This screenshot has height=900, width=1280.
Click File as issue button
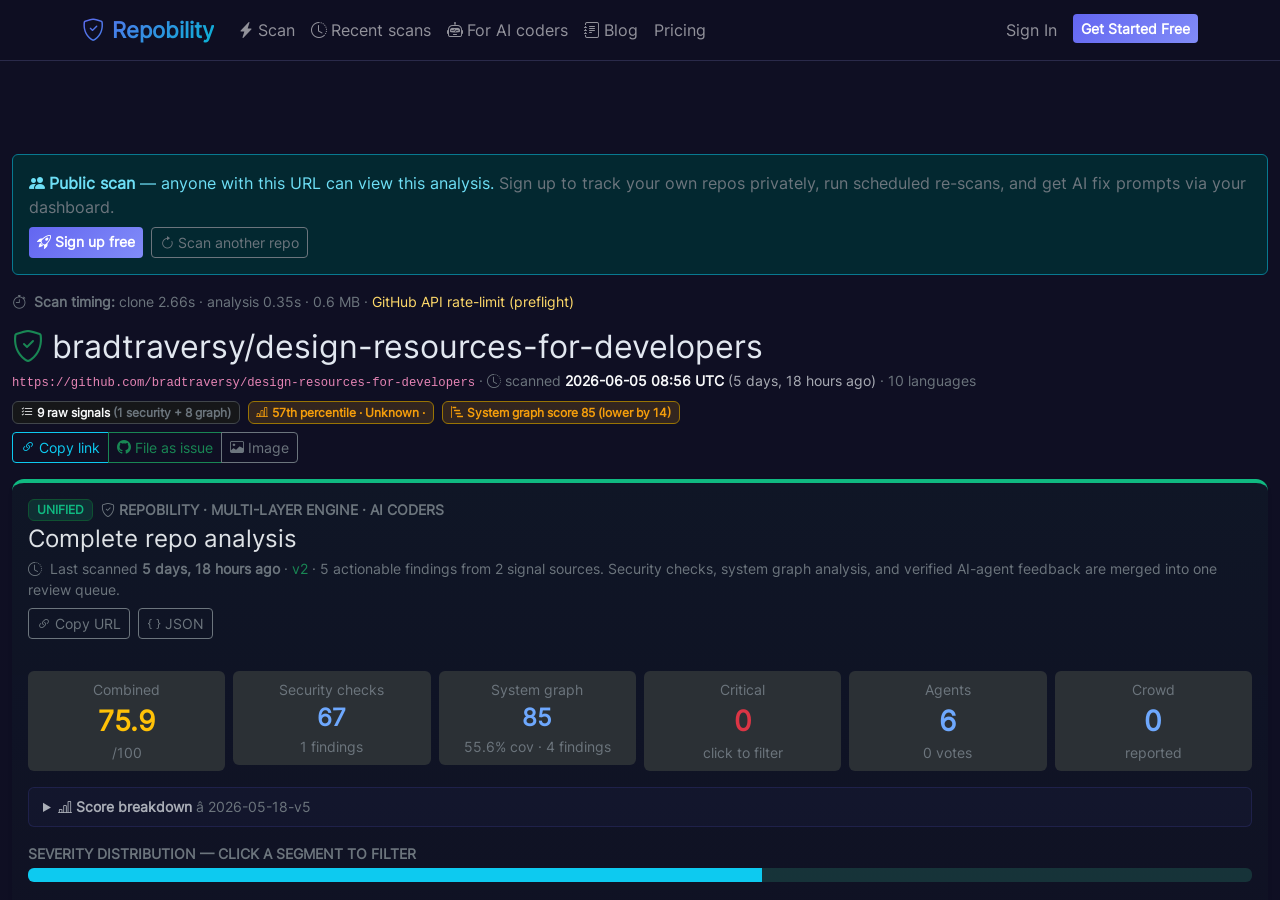(165, 447)
